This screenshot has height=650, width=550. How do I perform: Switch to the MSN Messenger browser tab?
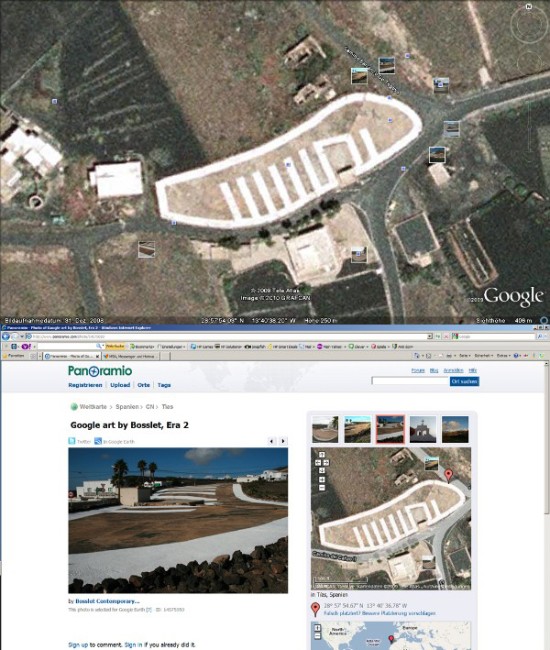(130, 356)
